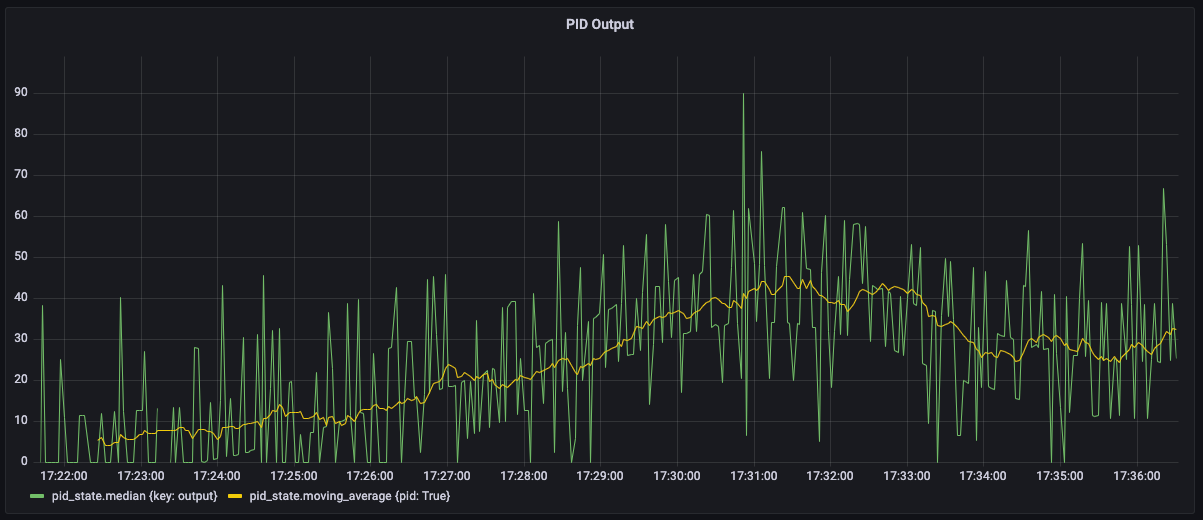Click the green pid_state.median color swatch

pyautogui.click(x=38, y=496)
